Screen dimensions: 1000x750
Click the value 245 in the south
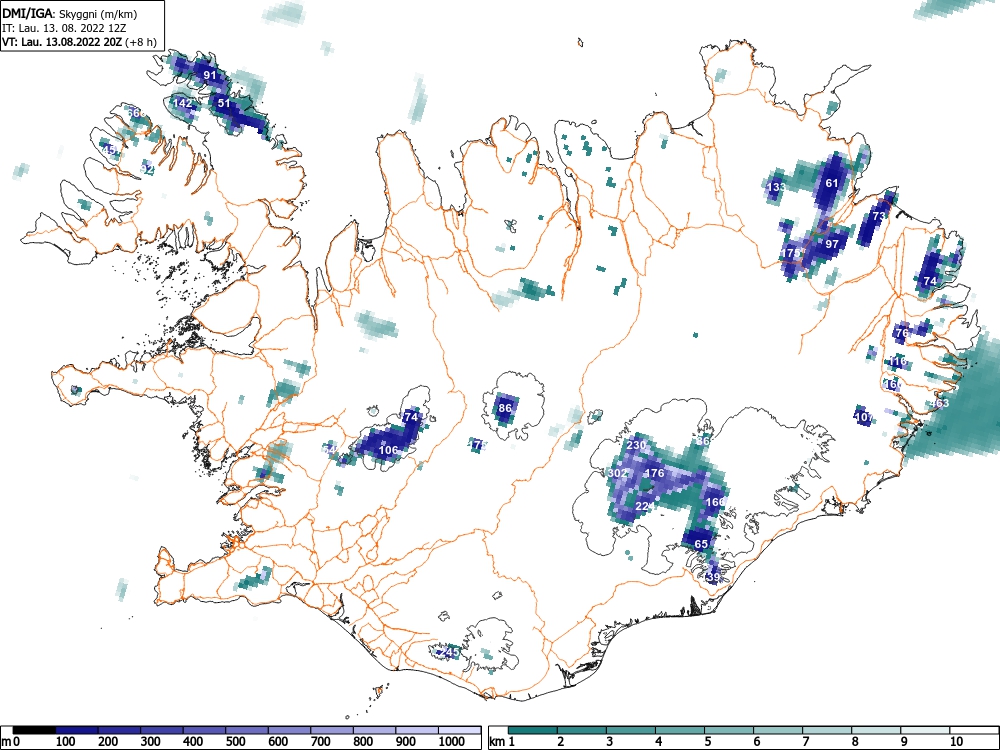[450, 652]
